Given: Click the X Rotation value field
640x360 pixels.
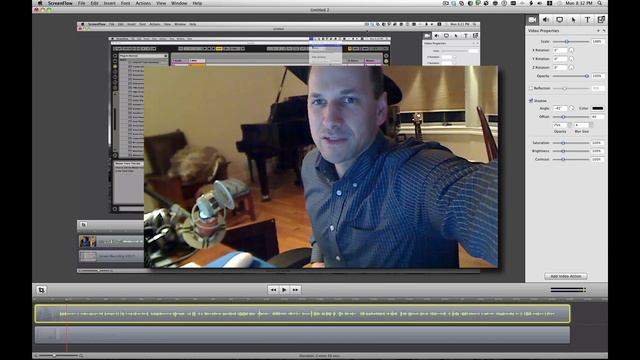Looking at the screenshot, I should pos(560,50).
